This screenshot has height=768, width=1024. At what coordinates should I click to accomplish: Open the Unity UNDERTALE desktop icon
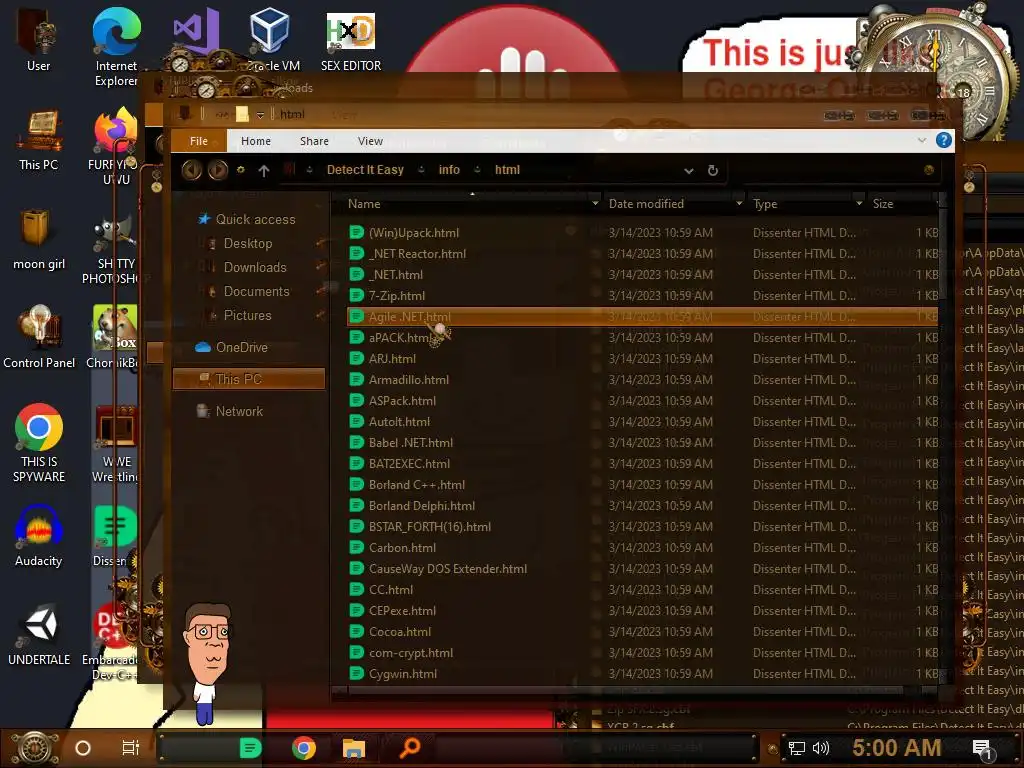click(39, 635)
